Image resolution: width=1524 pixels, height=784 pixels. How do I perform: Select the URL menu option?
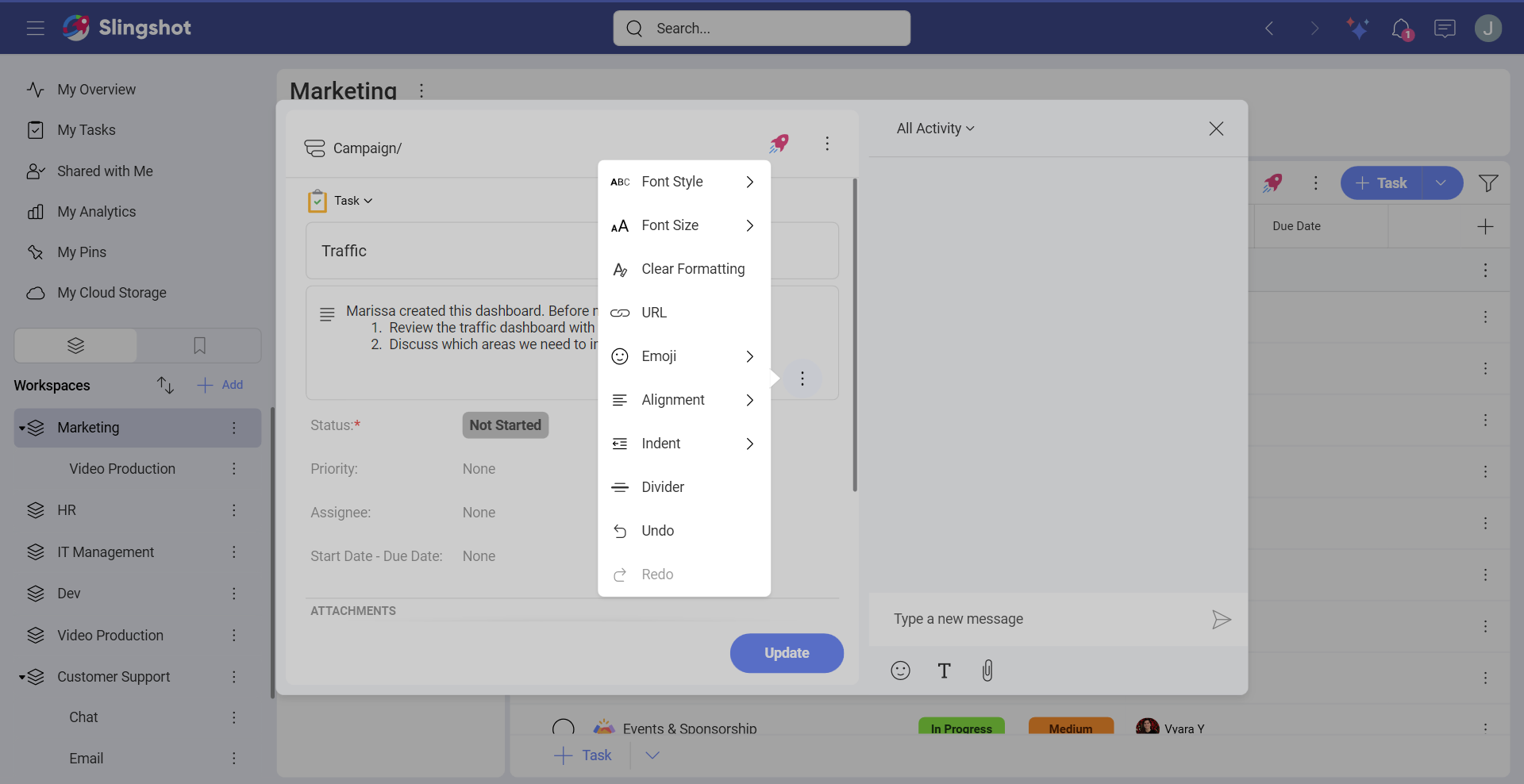tap(684, 313)
